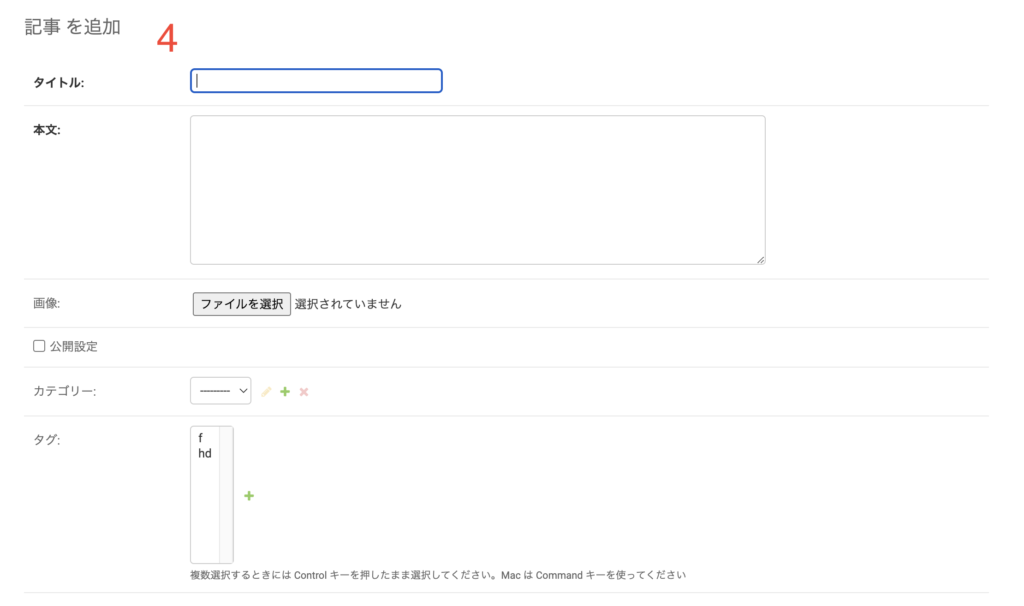The width and height of the screenshot is (1024, 606).
Task: Add a new tag with green plus icon
Action: (249, 496)
